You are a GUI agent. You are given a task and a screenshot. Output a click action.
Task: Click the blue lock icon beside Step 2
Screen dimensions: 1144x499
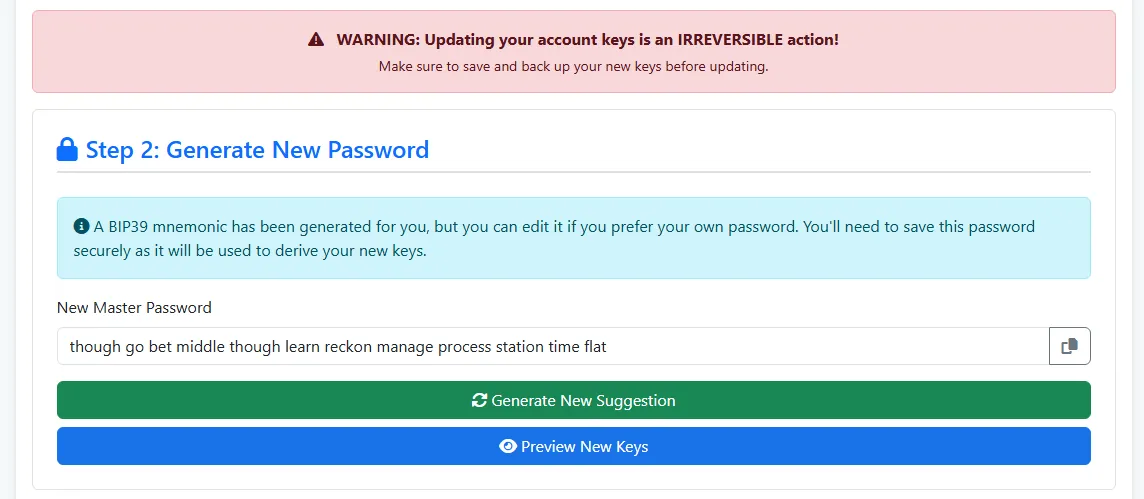(x=67, y=150)
